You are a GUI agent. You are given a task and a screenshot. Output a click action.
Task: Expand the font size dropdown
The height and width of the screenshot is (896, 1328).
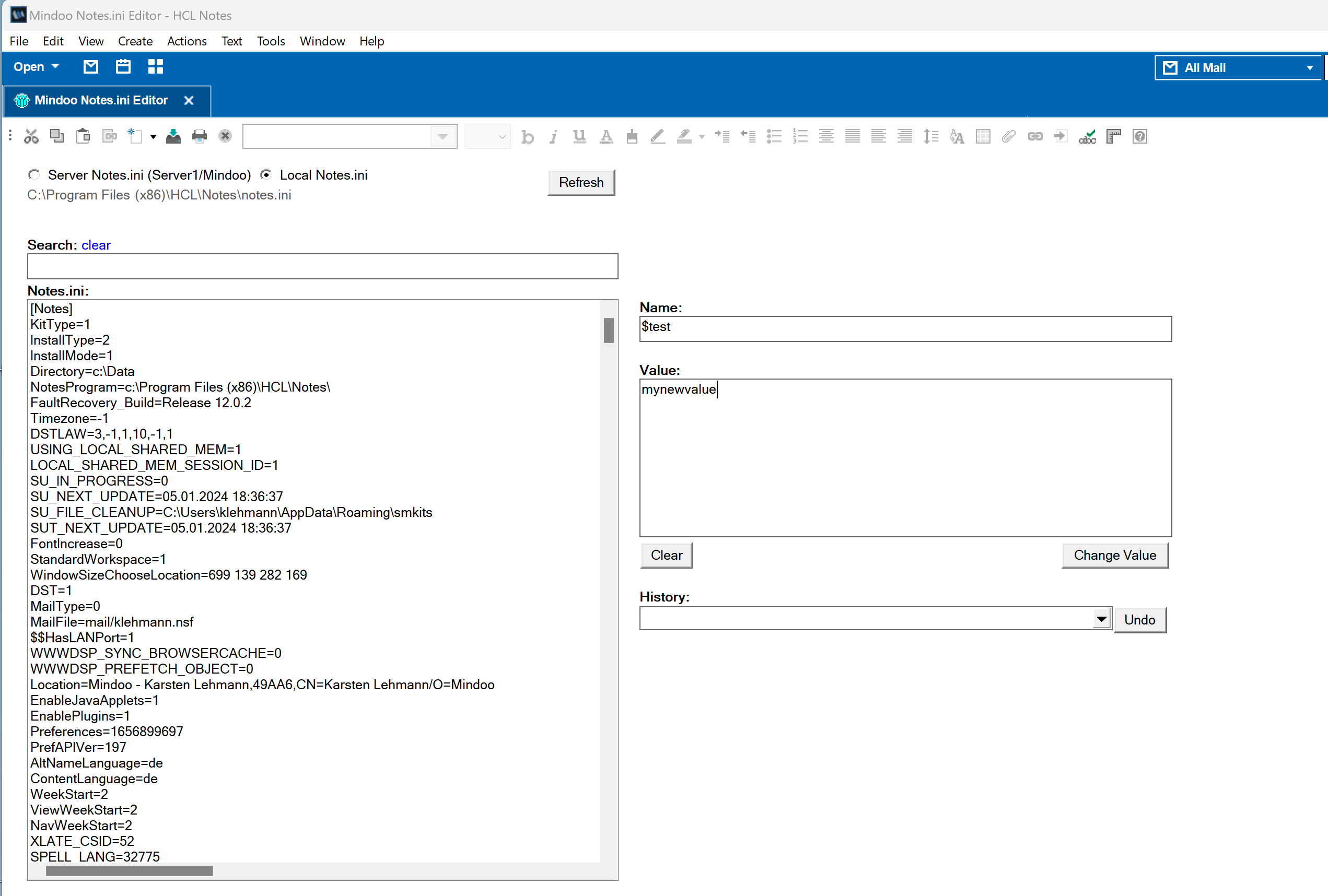point(502,137)
